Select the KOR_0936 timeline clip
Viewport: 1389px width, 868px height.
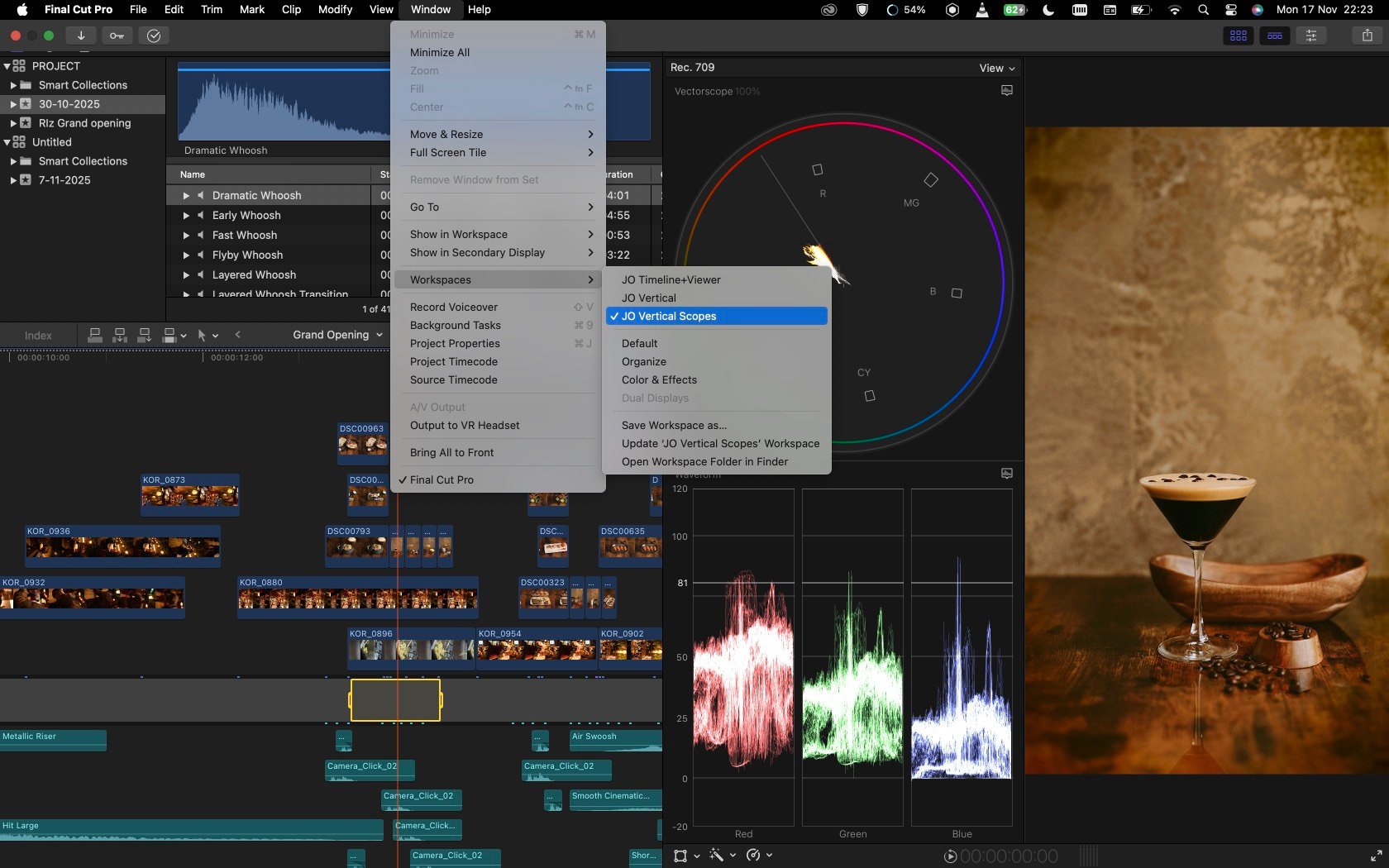[x=122, y=546]
